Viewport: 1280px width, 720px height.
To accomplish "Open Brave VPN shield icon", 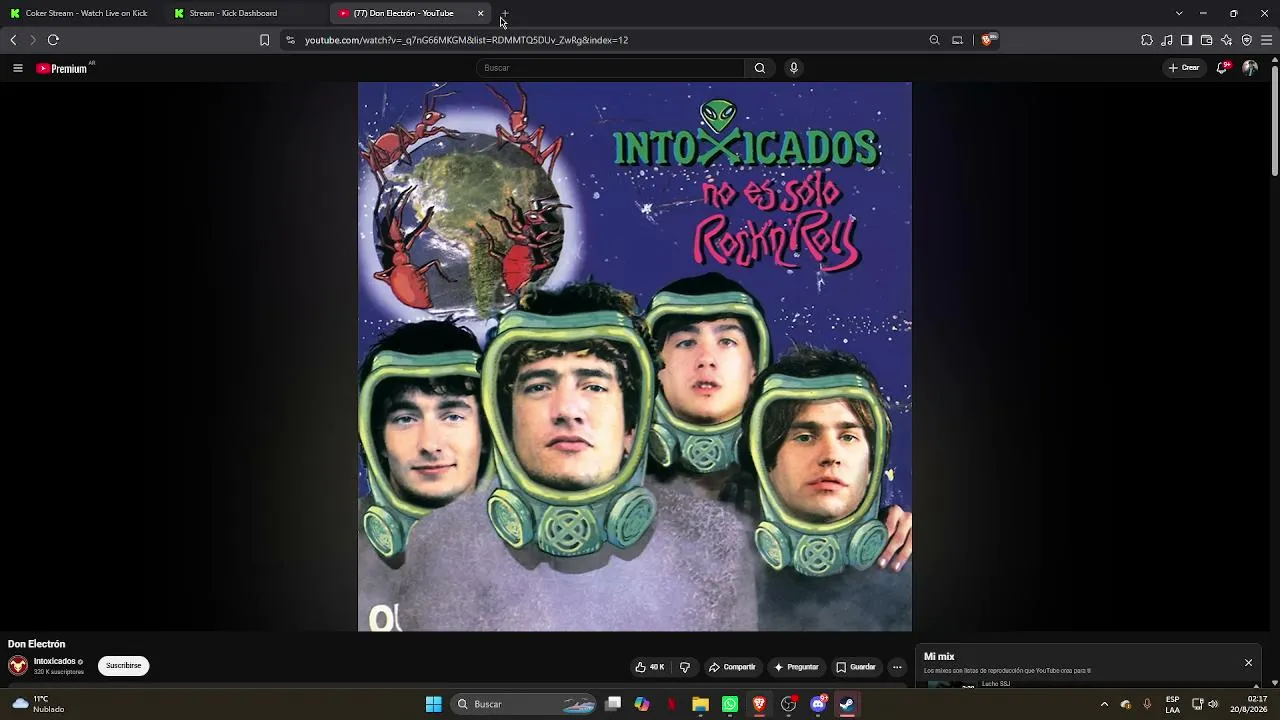I will coord(1246,40).
